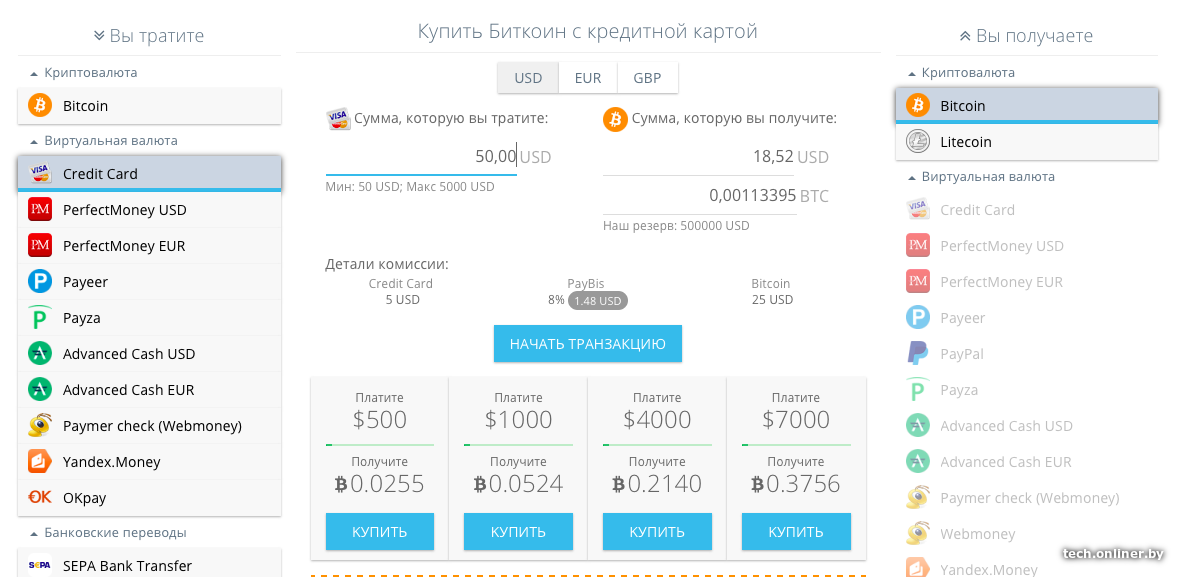Select Yandex.Money icon in spend list

coord(40,462)
